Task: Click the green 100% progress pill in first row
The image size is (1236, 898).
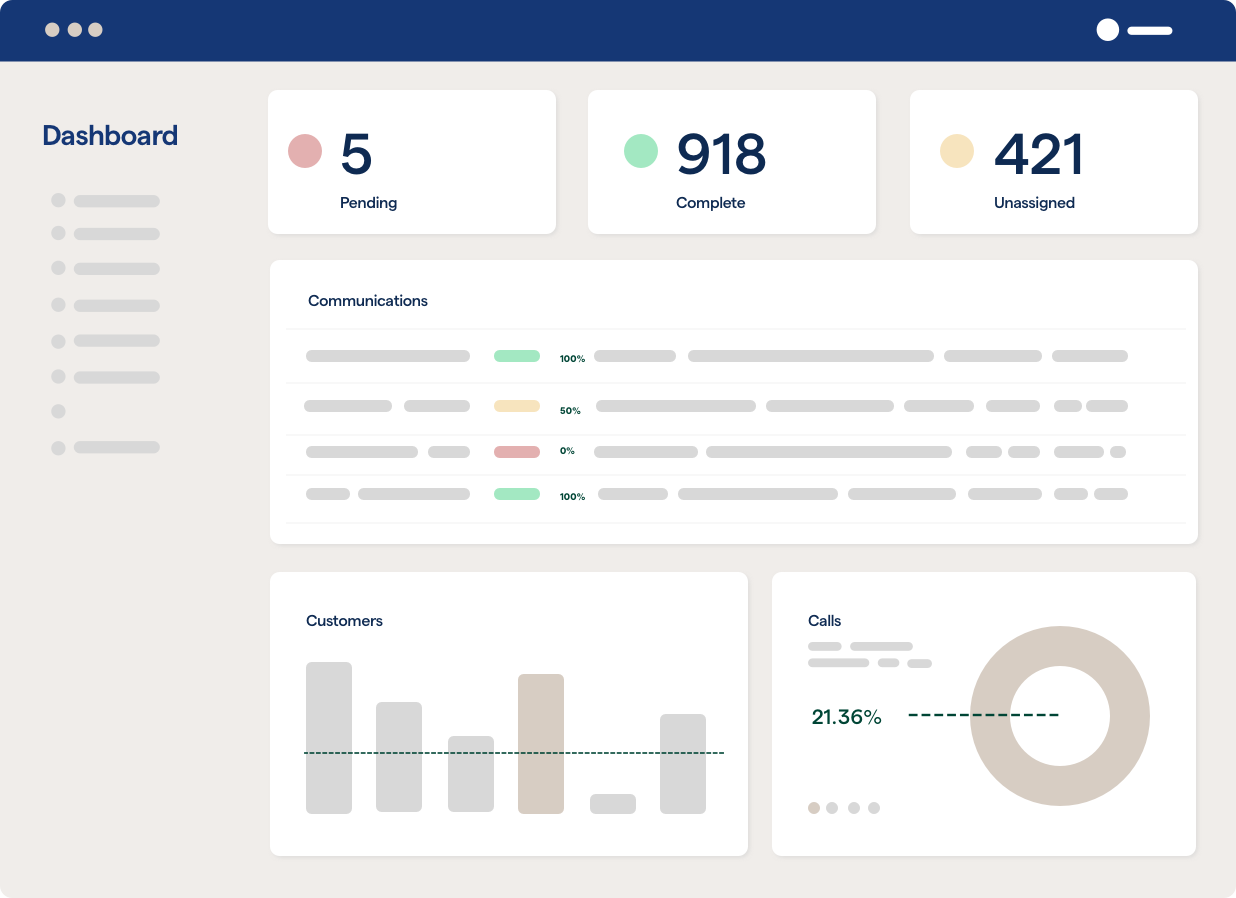Action: pyautogui.click(x=517, y=355)
